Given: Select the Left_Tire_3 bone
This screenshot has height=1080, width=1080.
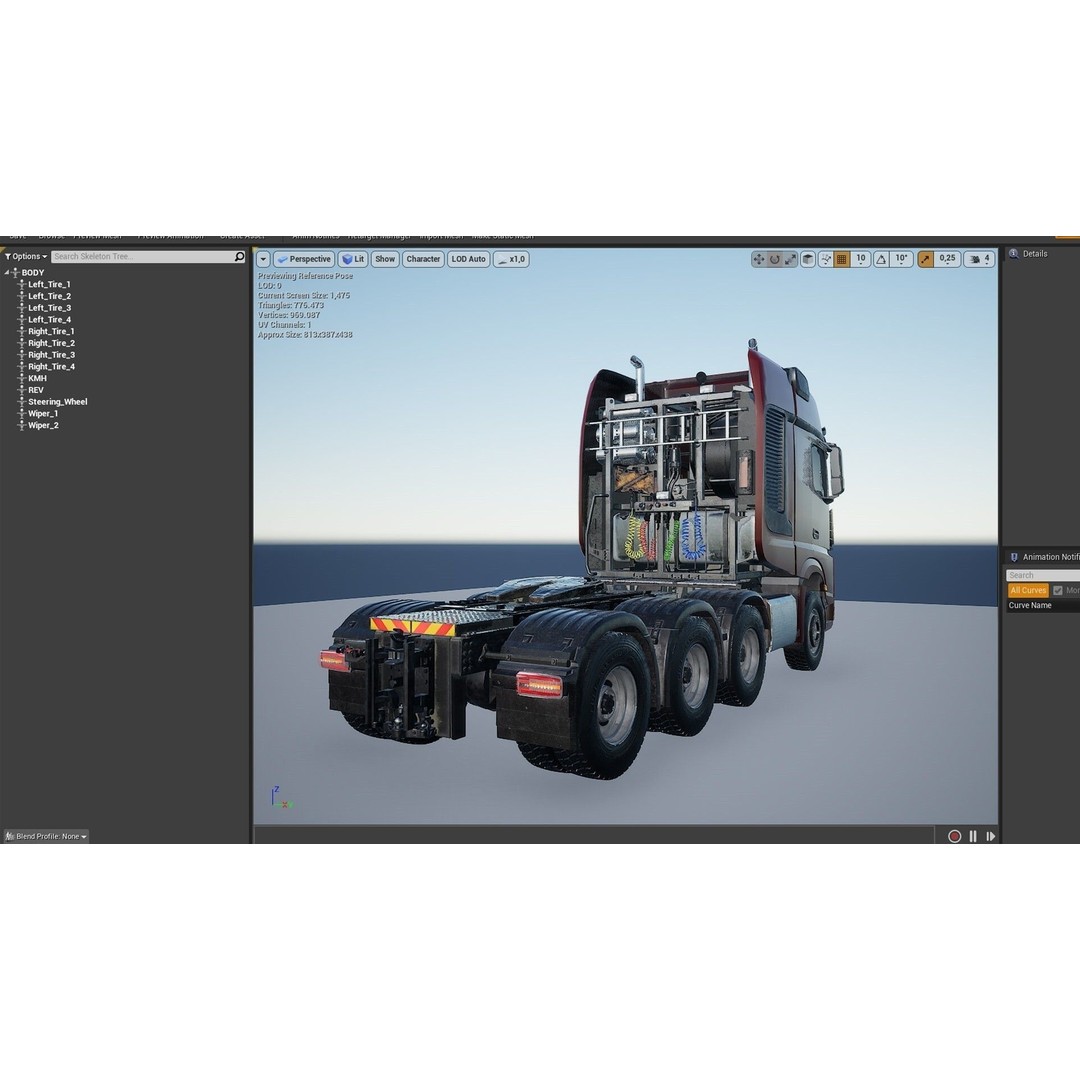Looking at the screenshot, I should pyautogui.click(x=49, y=308).
